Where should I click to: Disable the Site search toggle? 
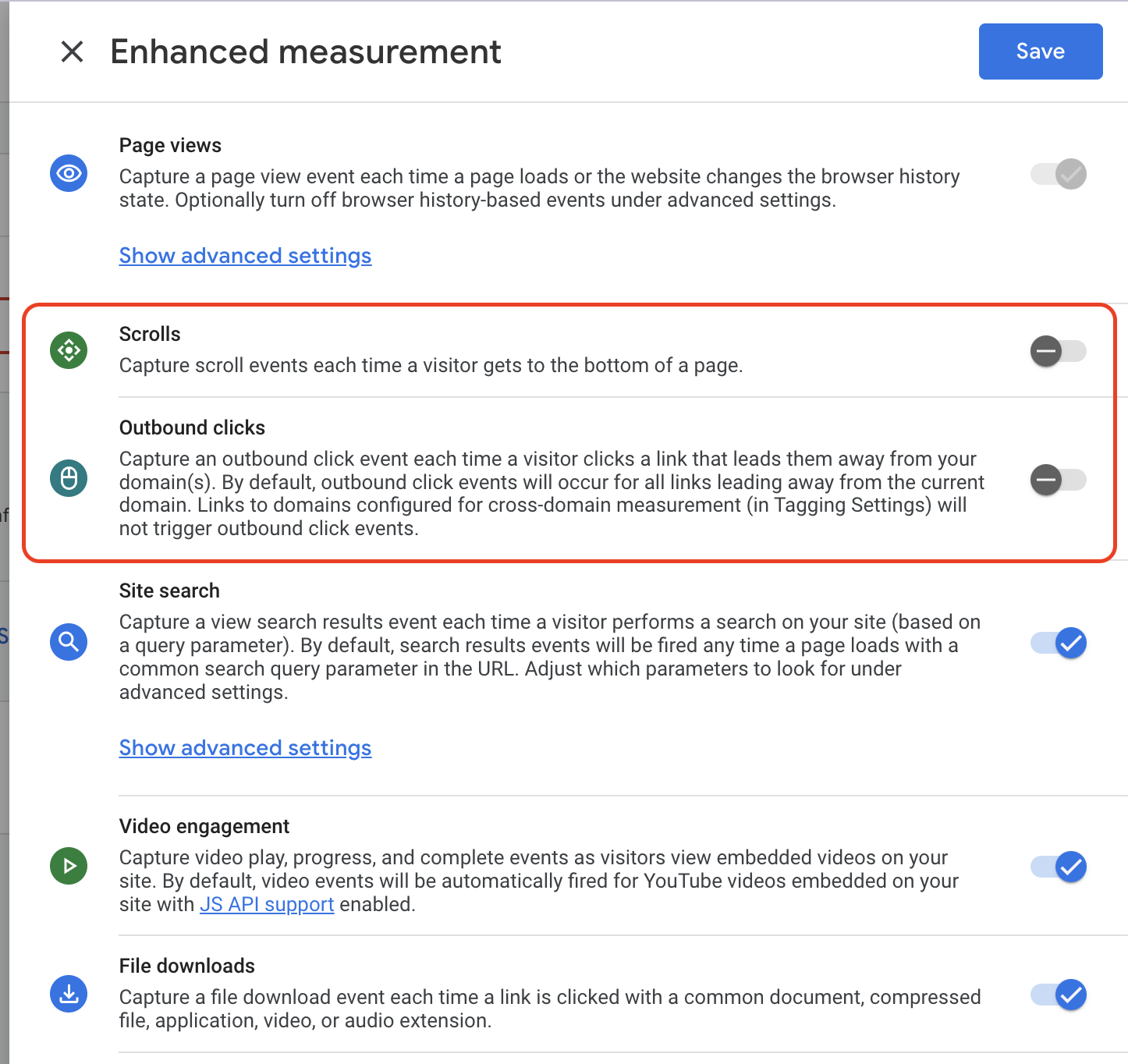point(1058,643)
